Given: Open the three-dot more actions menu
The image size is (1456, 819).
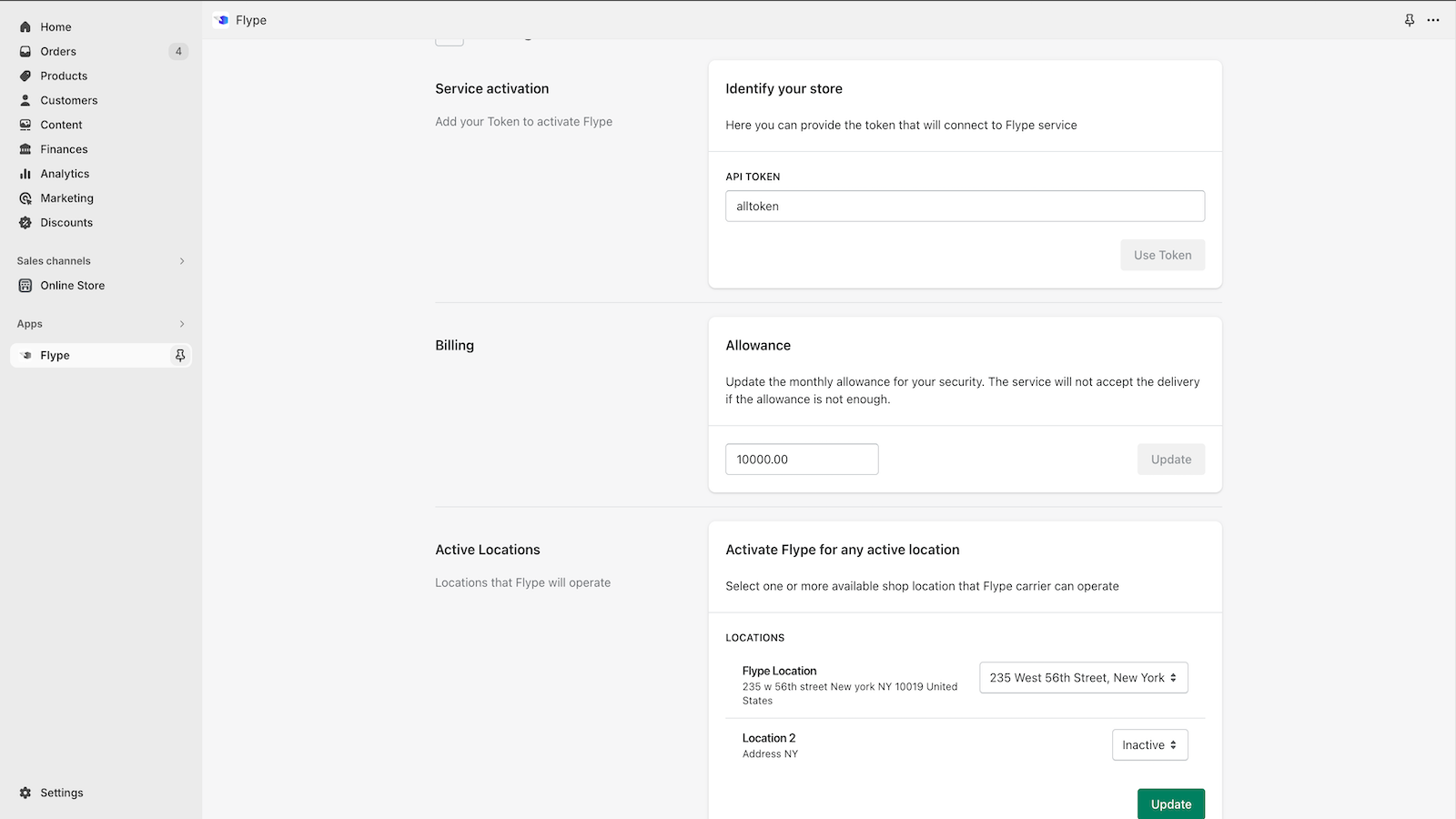Looking at the screenshot, I should pos(1433,20).
